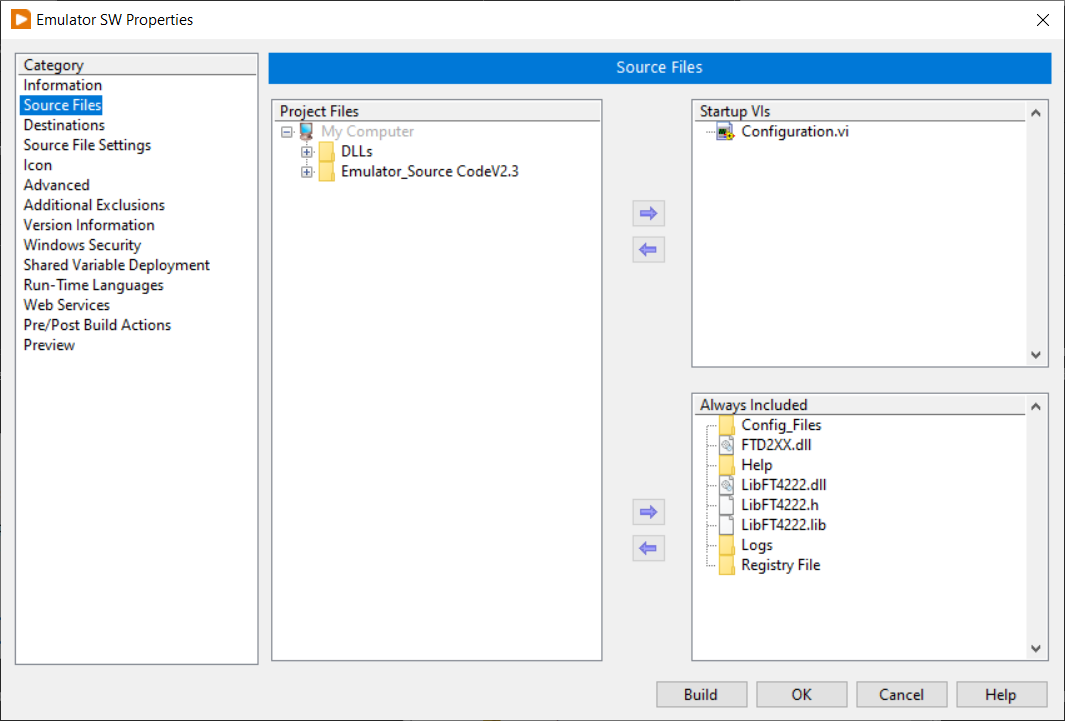Click the Logs folder under Always Included

(757, 544)
